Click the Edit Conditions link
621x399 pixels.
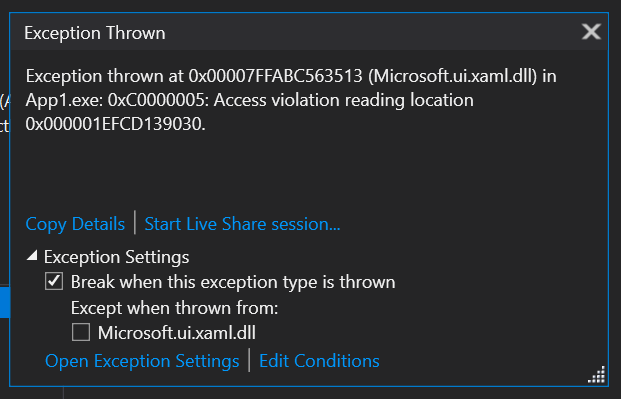[319, 361]
